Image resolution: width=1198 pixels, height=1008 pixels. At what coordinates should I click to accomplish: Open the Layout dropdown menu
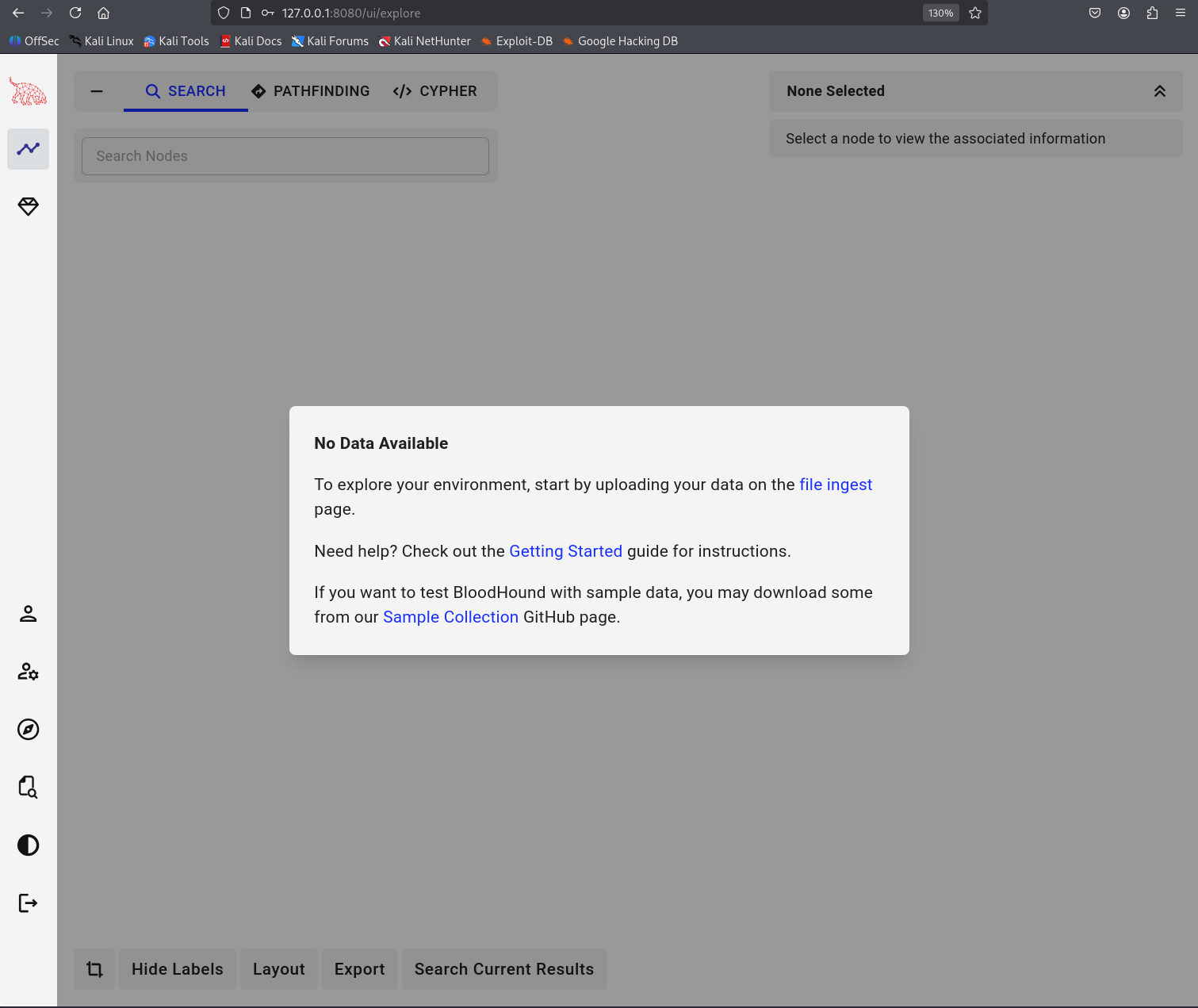tap(278, 969)
